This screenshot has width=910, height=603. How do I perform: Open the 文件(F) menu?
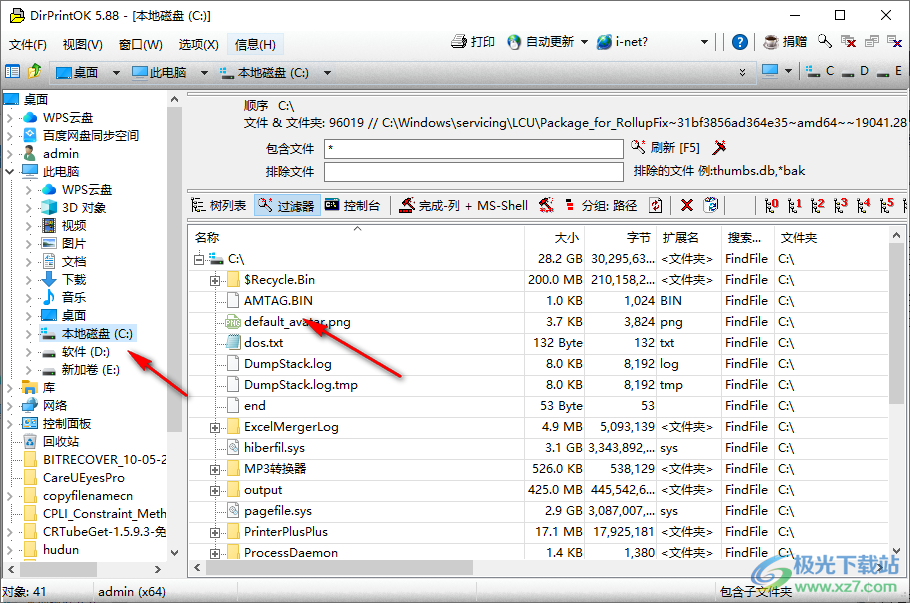(x=28, y=45)
